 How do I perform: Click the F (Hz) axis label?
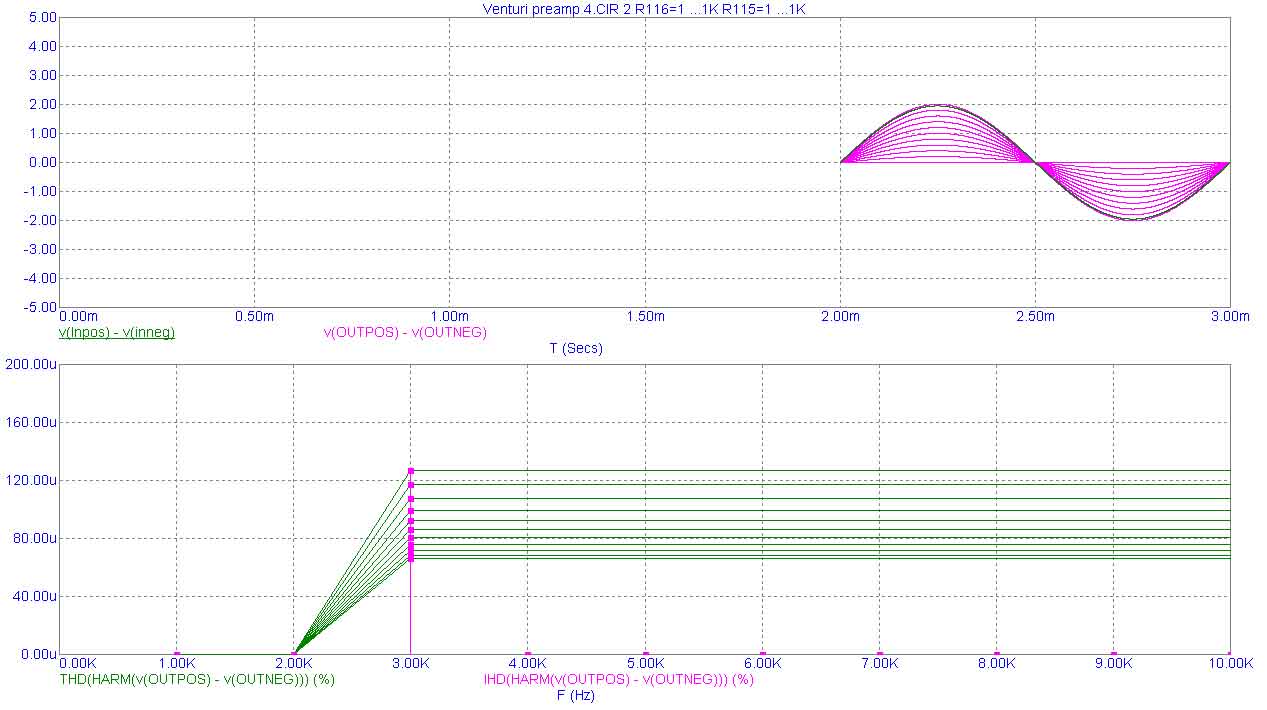point(575,695)
